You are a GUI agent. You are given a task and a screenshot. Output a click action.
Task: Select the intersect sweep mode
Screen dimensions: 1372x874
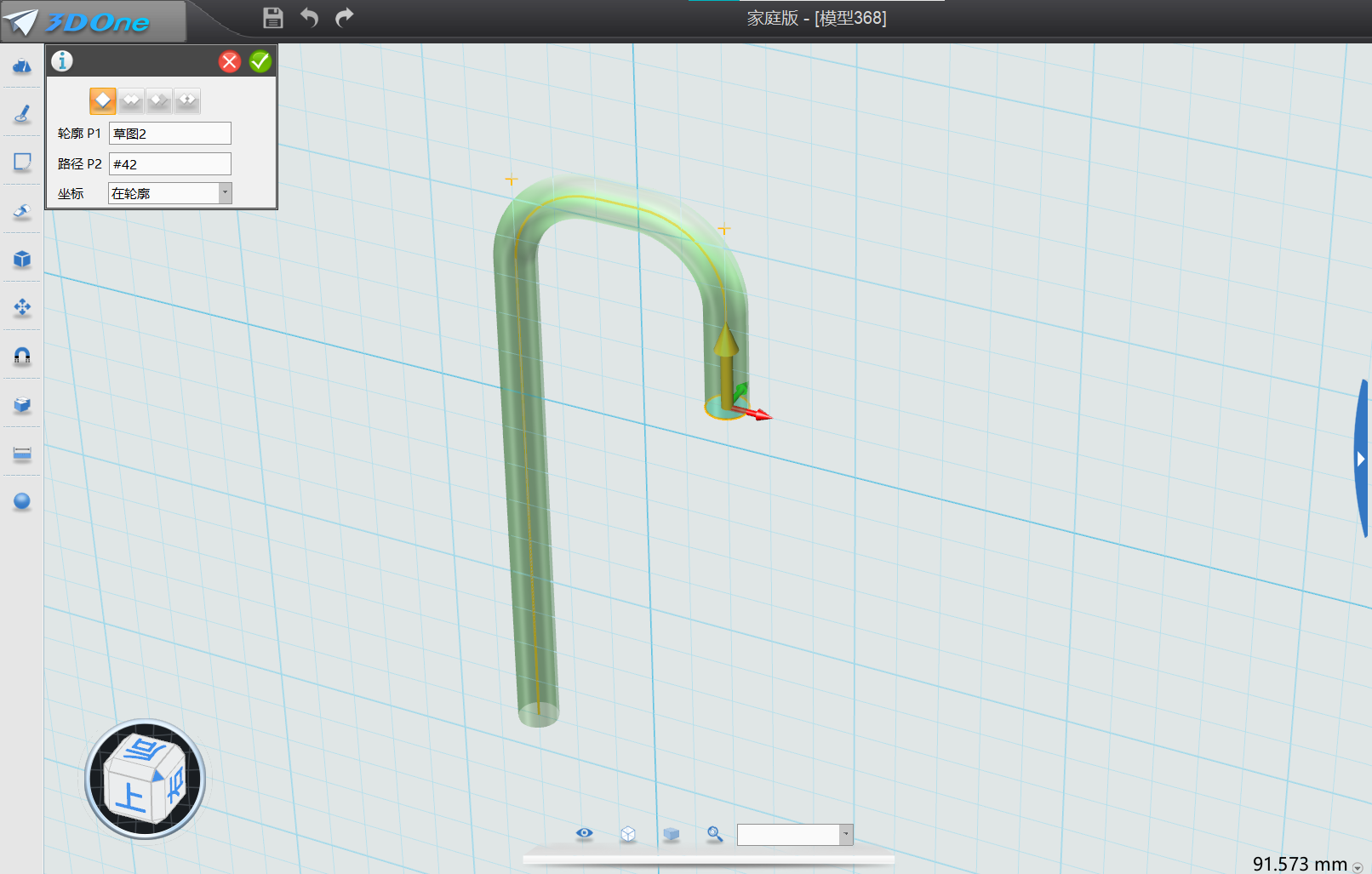pos(187,101)
